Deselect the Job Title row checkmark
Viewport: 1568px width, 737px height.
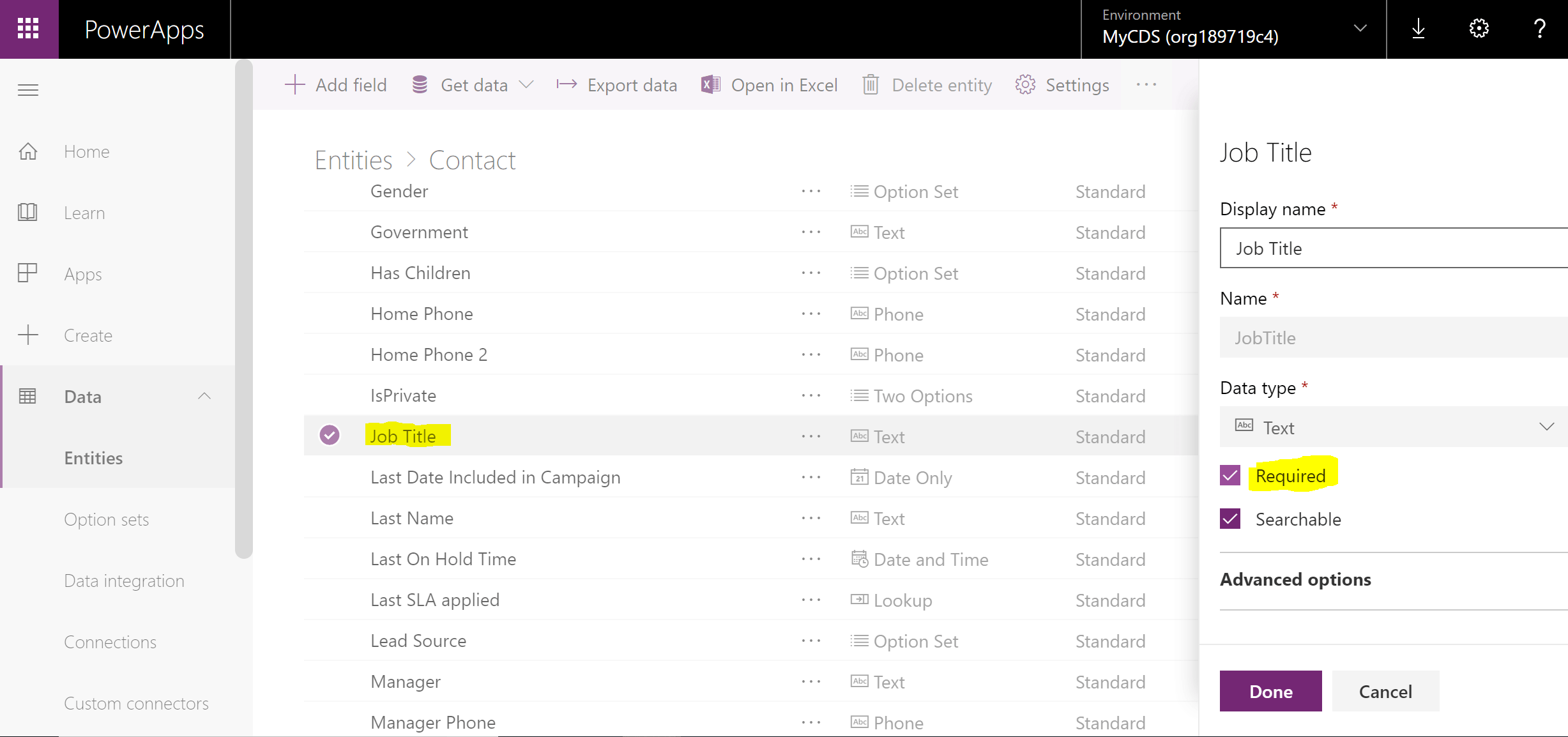pyautogui.click(x=330, y=436)
